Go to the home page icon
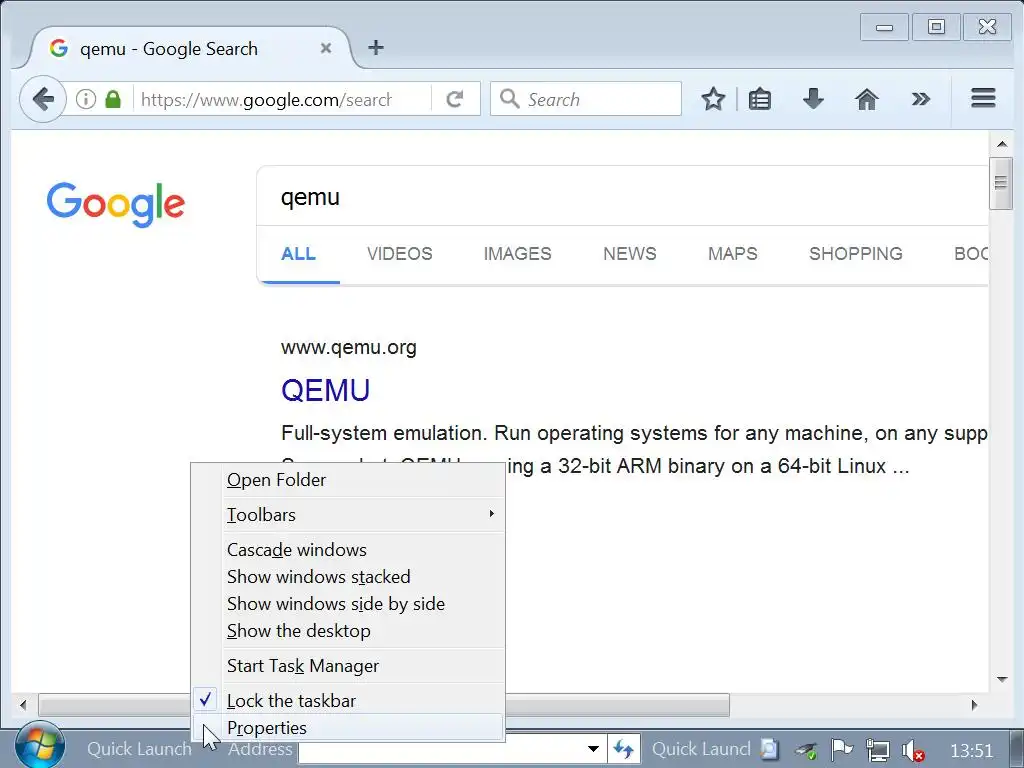Viewport: 1024px width, 768px height. point(867,99)
